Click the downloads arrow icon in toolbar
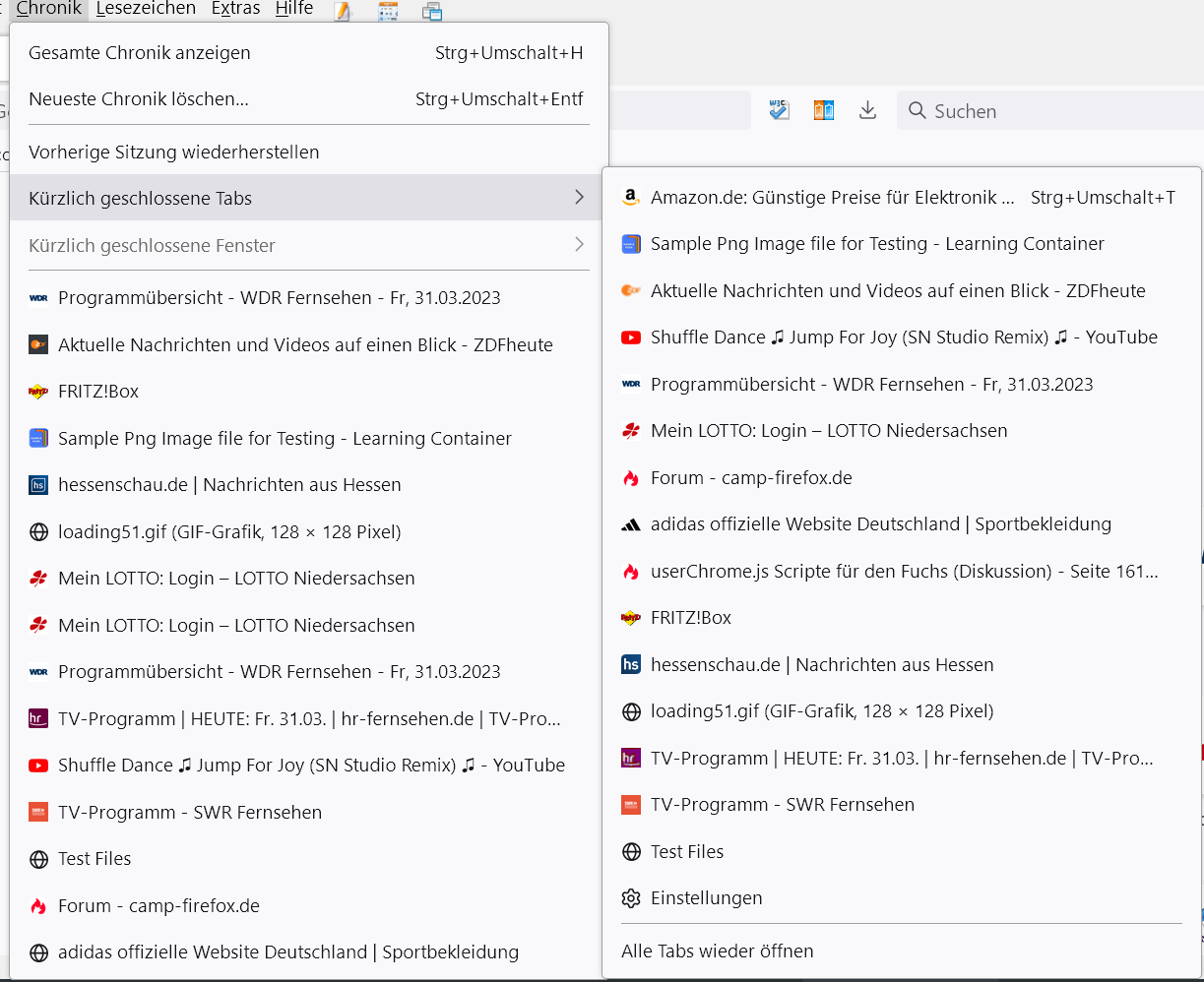This screenshot has width=1204, height=982. tap(867, 110)
